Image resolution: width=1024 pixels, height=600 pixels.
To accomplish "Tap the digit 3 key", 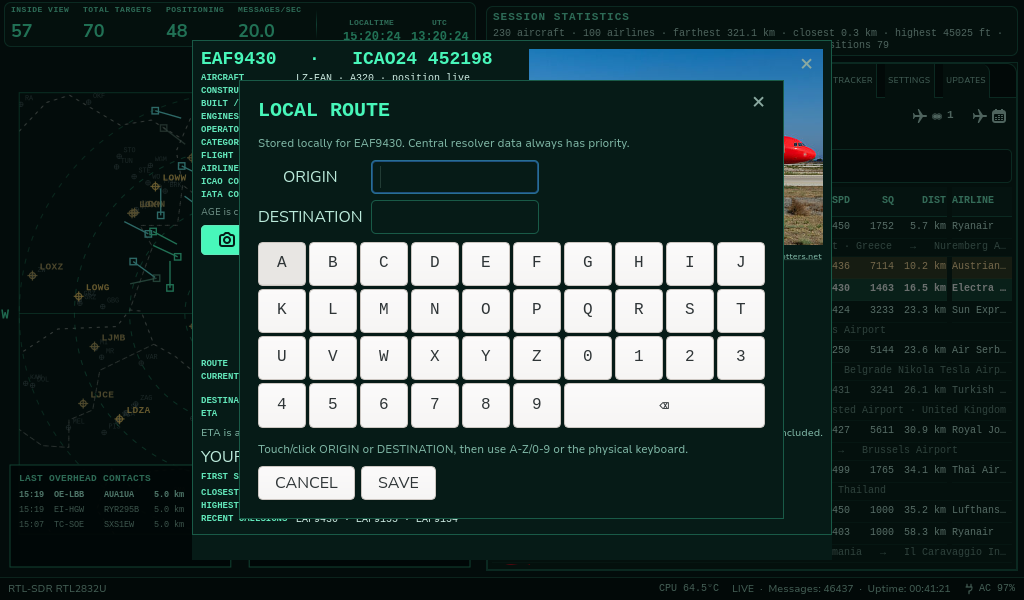I will point(741,358).
